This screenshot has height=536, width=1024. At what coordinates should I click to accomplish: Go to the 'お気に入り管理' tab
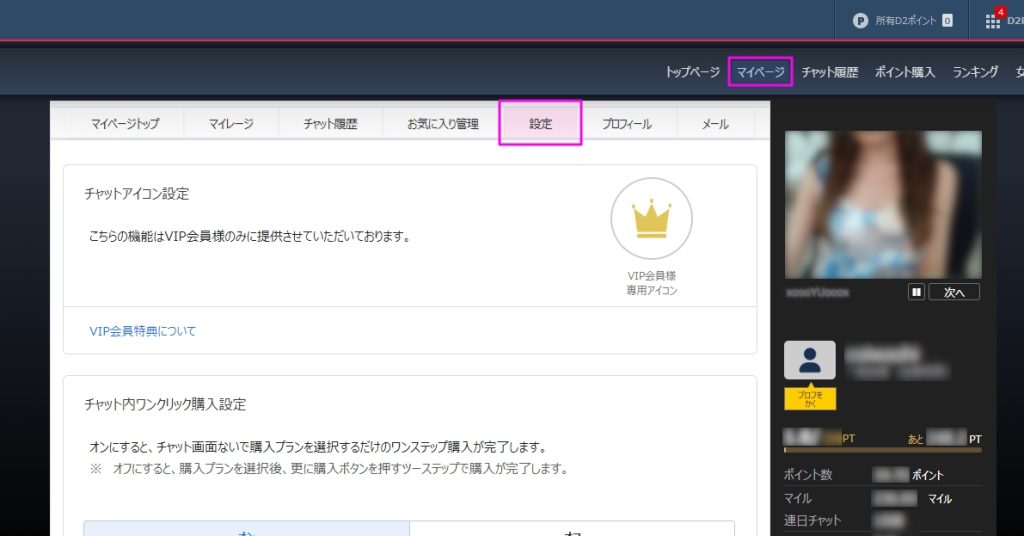coord(442,124)
